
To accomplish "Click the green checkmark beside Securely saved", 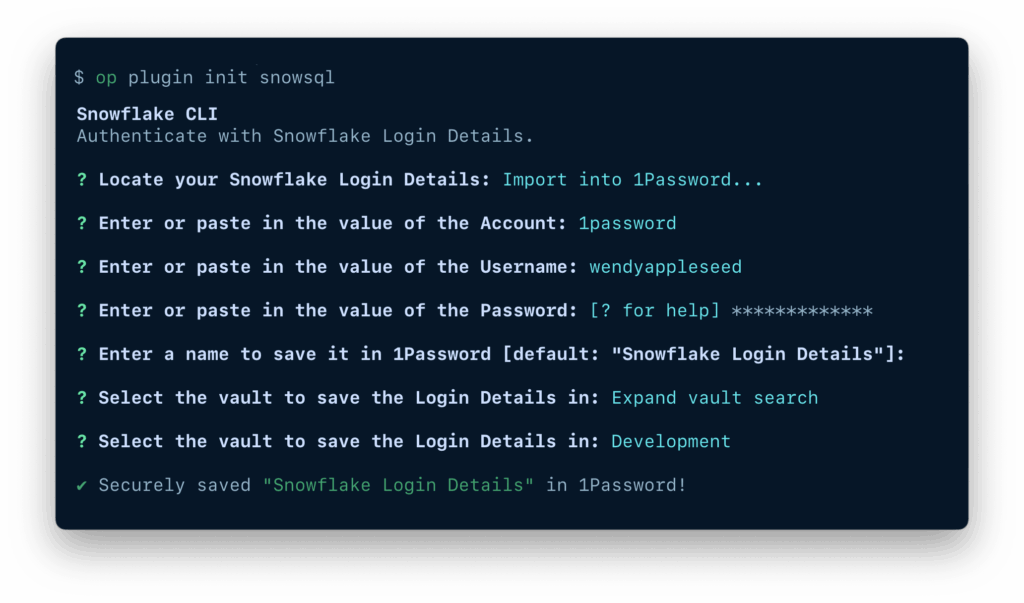I will pyautogui.click(x=82, y=485).
